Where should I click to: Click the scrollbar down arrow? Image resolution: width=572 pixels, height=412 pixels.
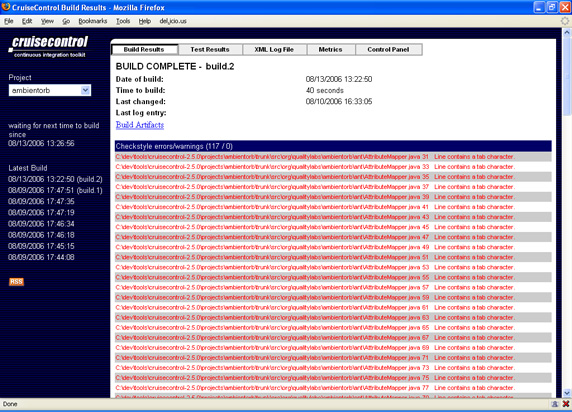567,393
